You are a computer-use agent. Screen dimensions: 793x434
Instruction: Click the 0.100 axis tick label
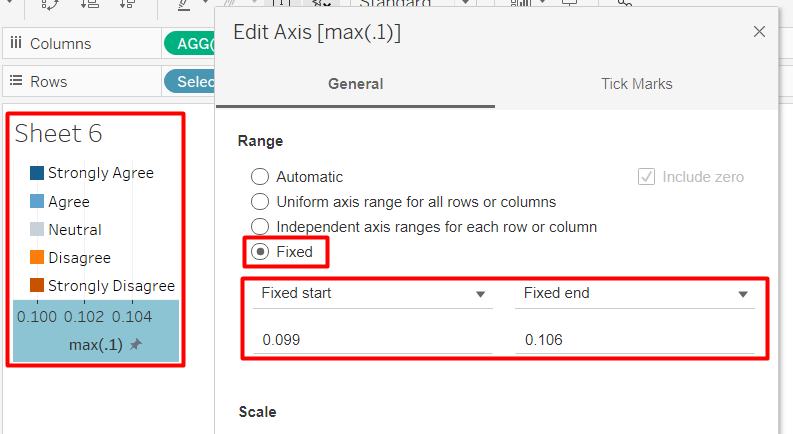37,317
